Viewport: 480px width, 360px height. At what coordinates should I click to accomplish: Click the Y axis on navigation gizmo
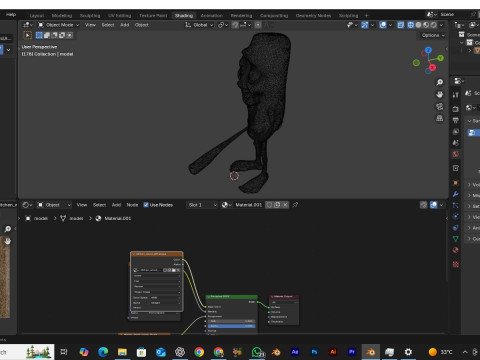[x=441, y=58]
